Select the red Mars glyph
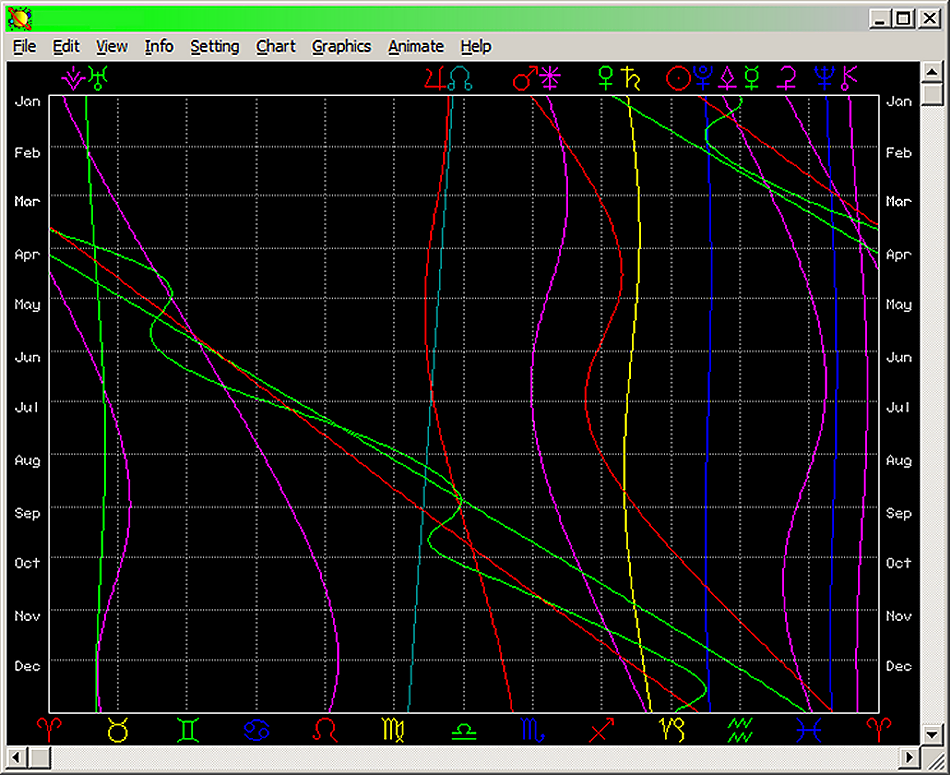Viewport: 950px width, 775px height. click(524, 78)
